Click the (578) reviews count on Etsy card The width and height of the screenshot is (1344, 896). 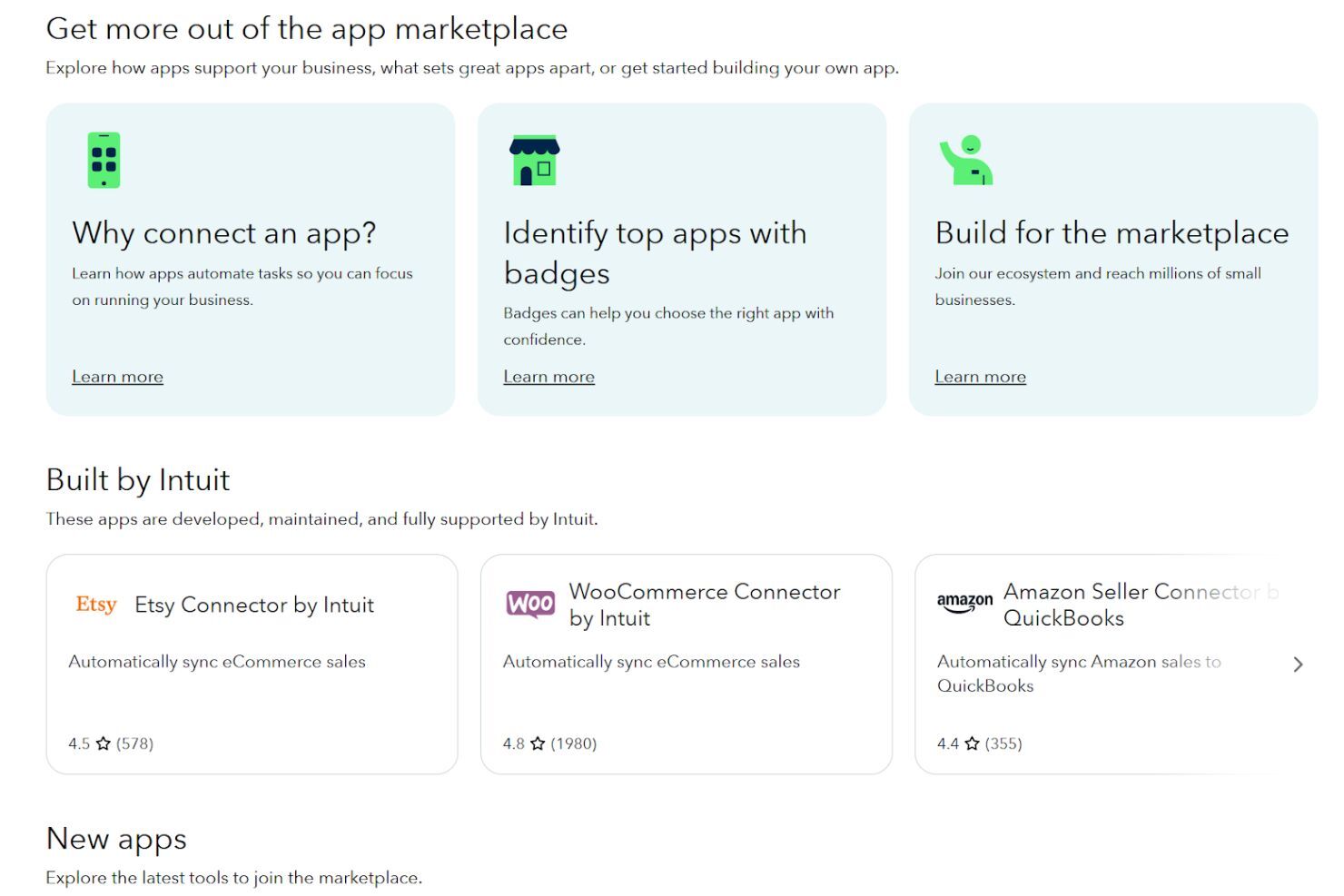pyautogui.click(x=133, y=743)
